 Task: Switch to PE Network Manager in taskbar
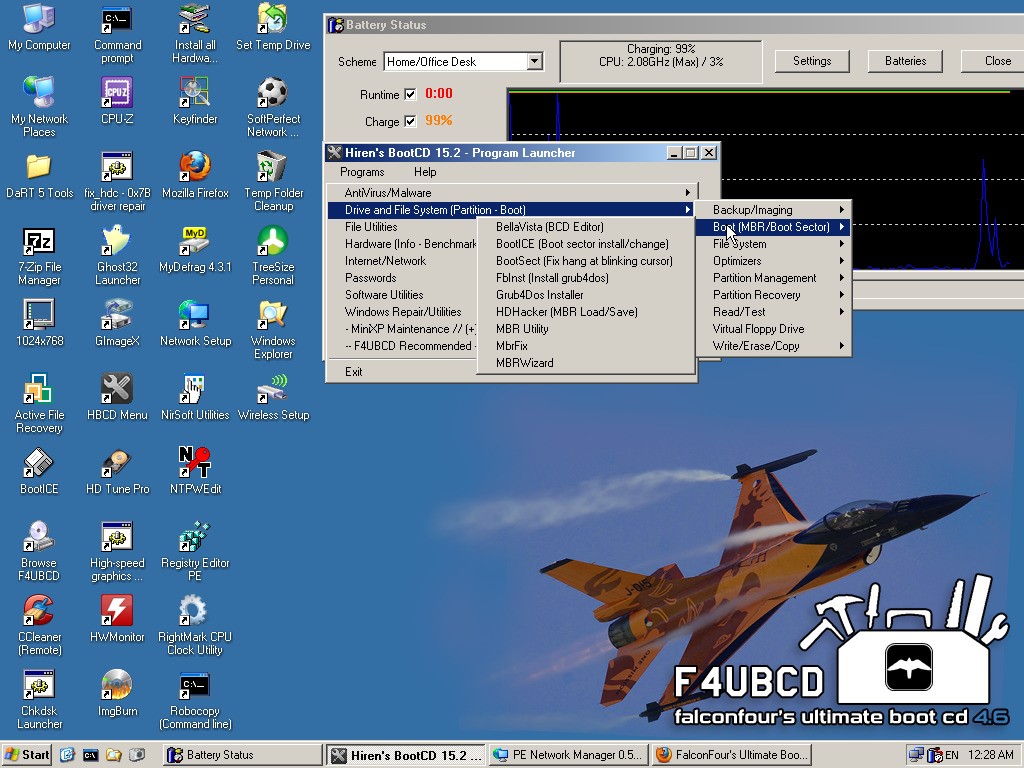point(567,755)
